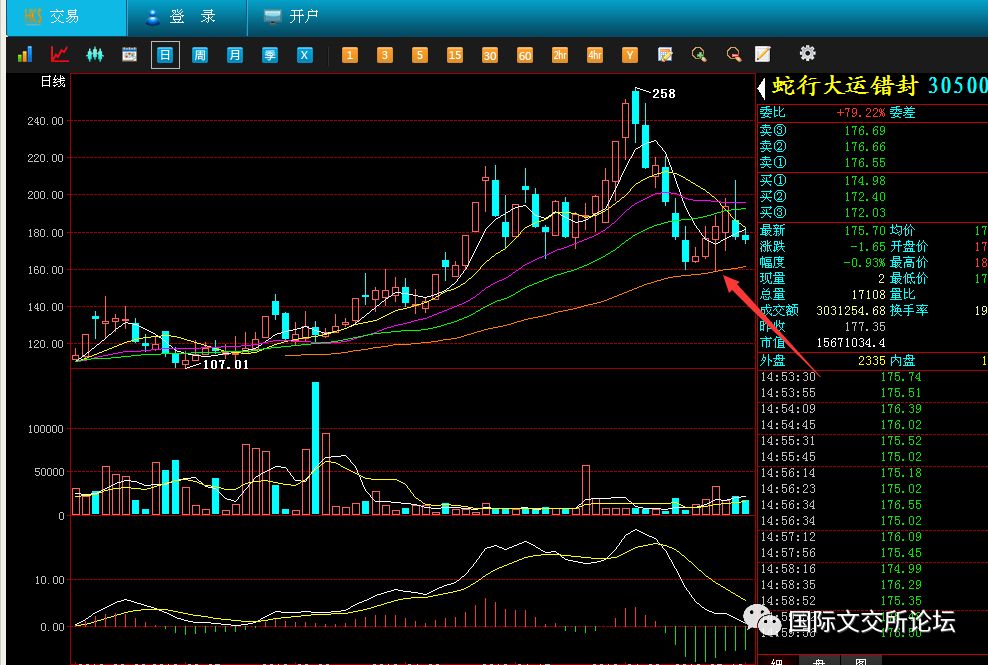The height and width of the screenshot is (665, 988).
Task: Open the settings gear icon
Action: (807, 53)
